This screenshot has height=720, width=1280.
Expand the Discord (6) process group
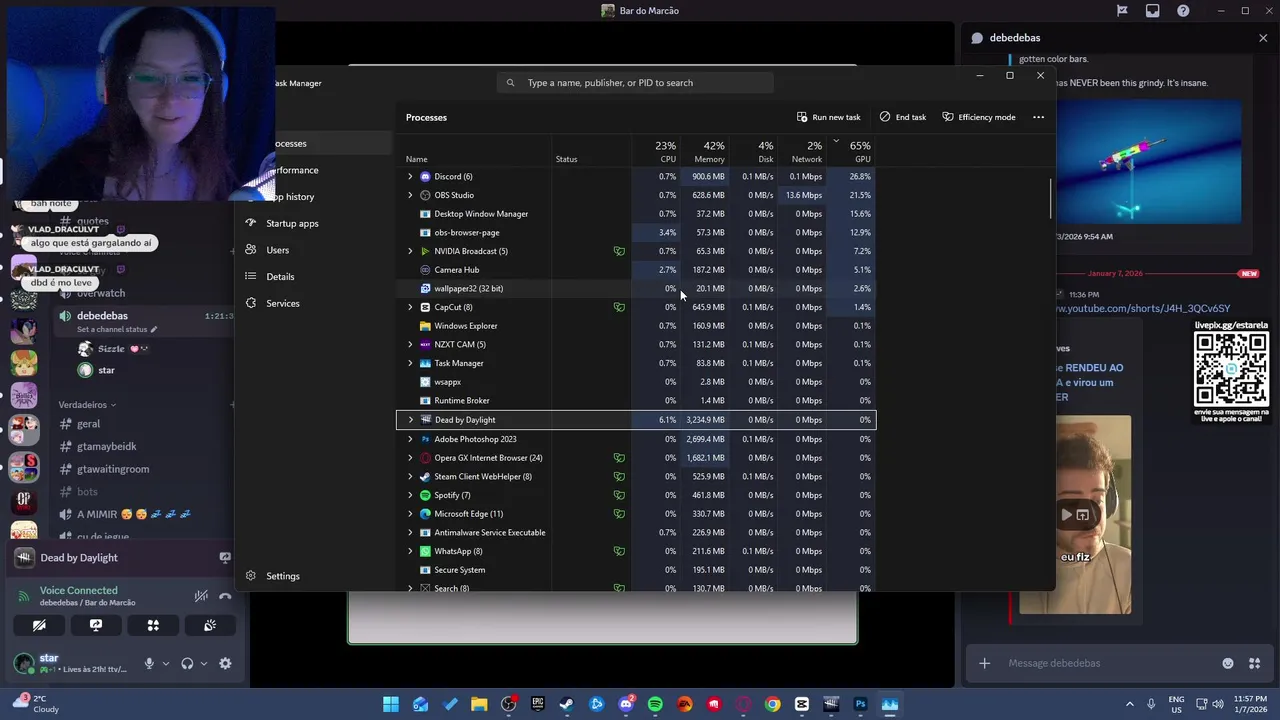pos(410,177)
